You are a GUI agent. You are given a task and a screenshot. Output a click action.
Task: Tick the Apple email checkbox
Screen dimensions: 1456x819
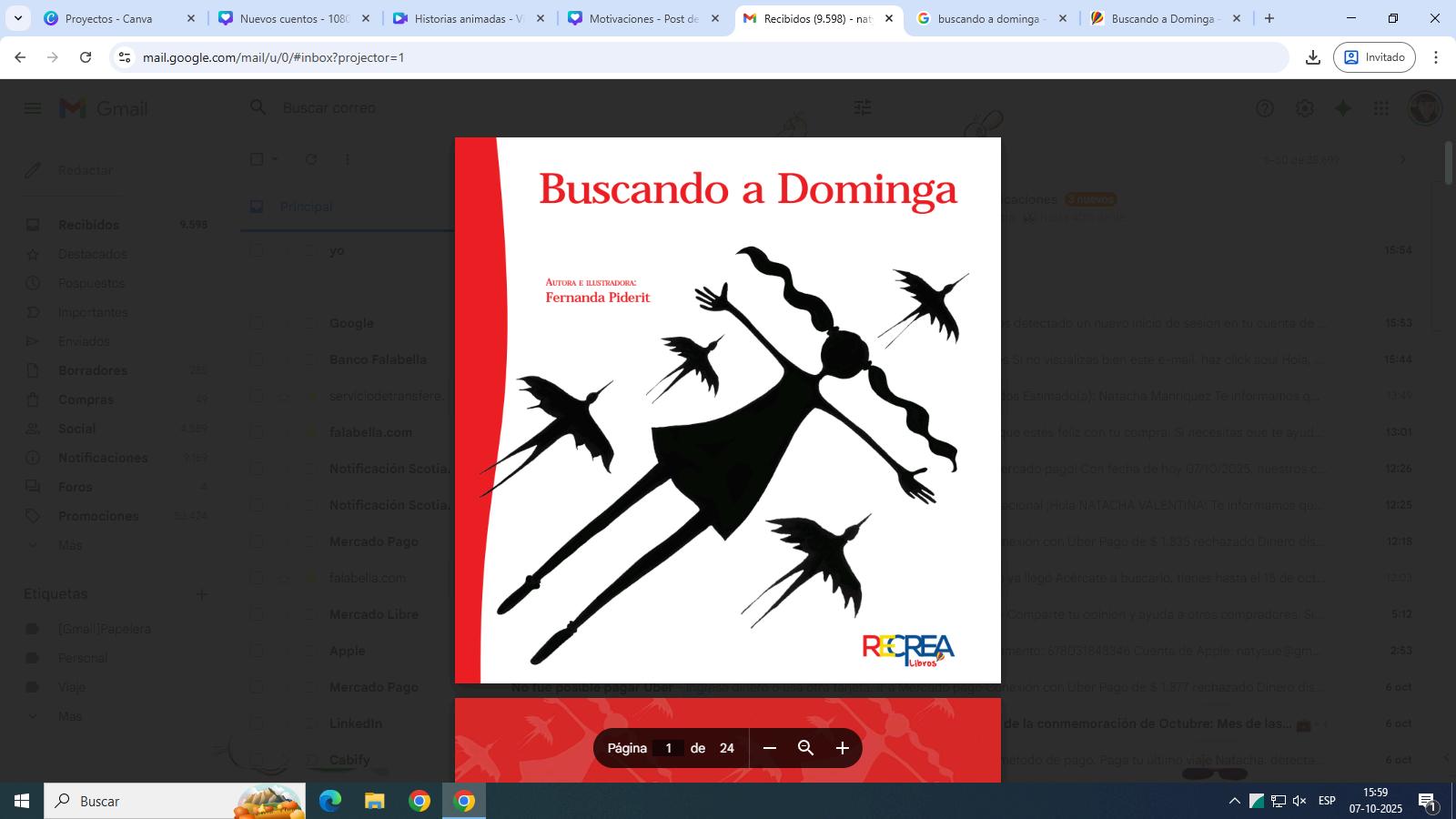click(x=257, y=651)
